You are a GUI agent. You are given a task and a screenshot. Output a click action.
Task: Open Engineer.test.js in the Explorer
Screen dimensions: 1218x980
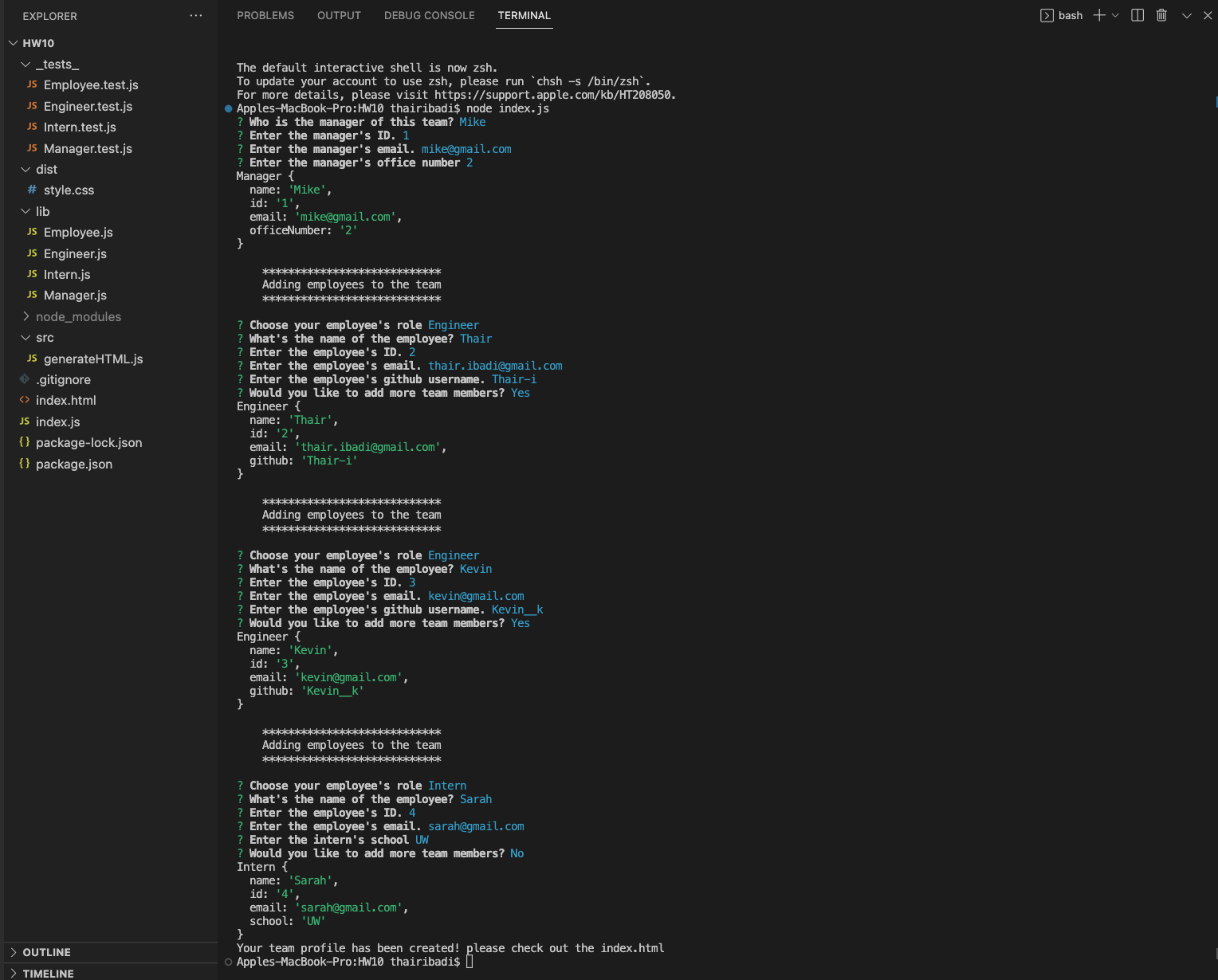pyautogui.click(x=85, y=106)
